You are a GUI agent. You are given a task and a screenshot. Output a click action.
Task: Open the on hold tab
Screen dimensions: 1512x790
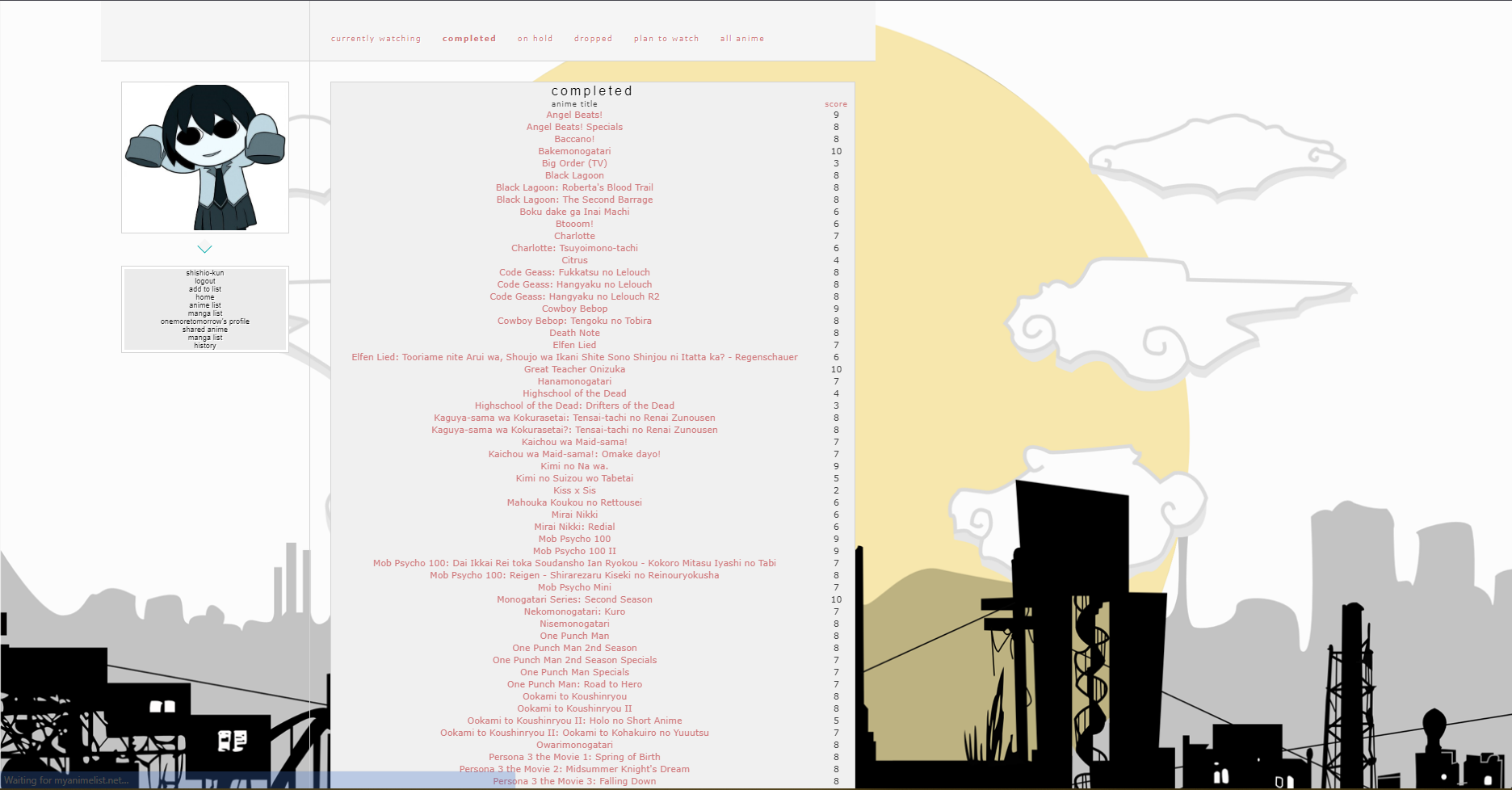[x=535, y=39]
